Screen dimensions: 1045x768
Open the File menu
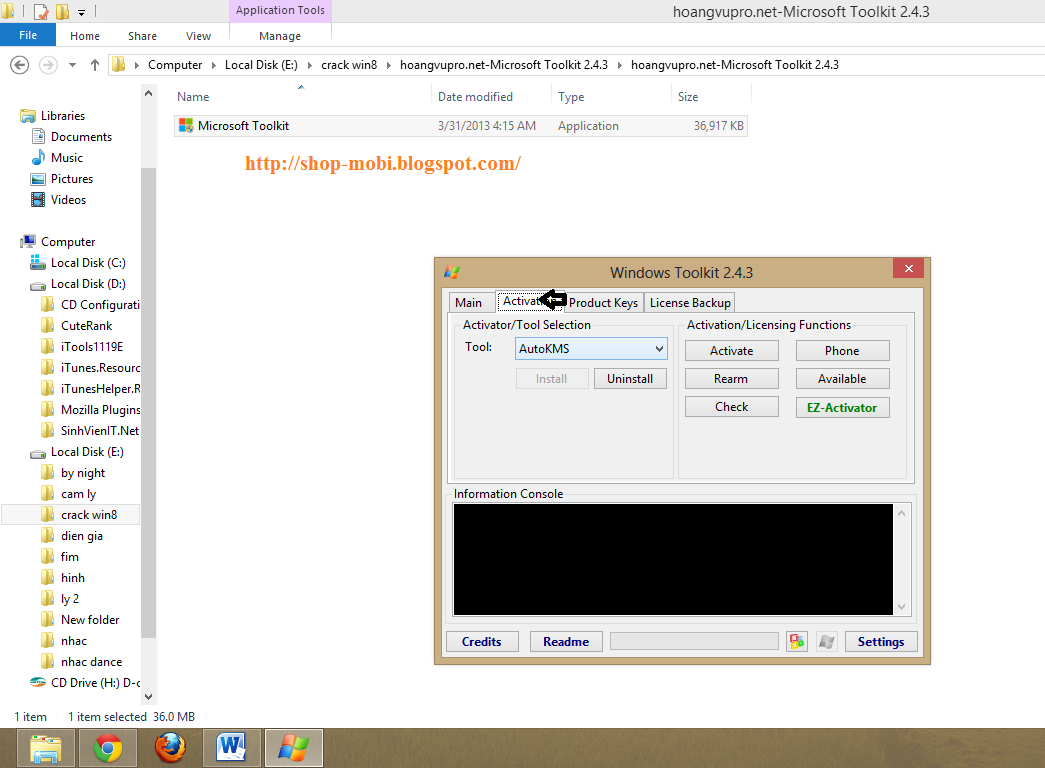point(27,35)
